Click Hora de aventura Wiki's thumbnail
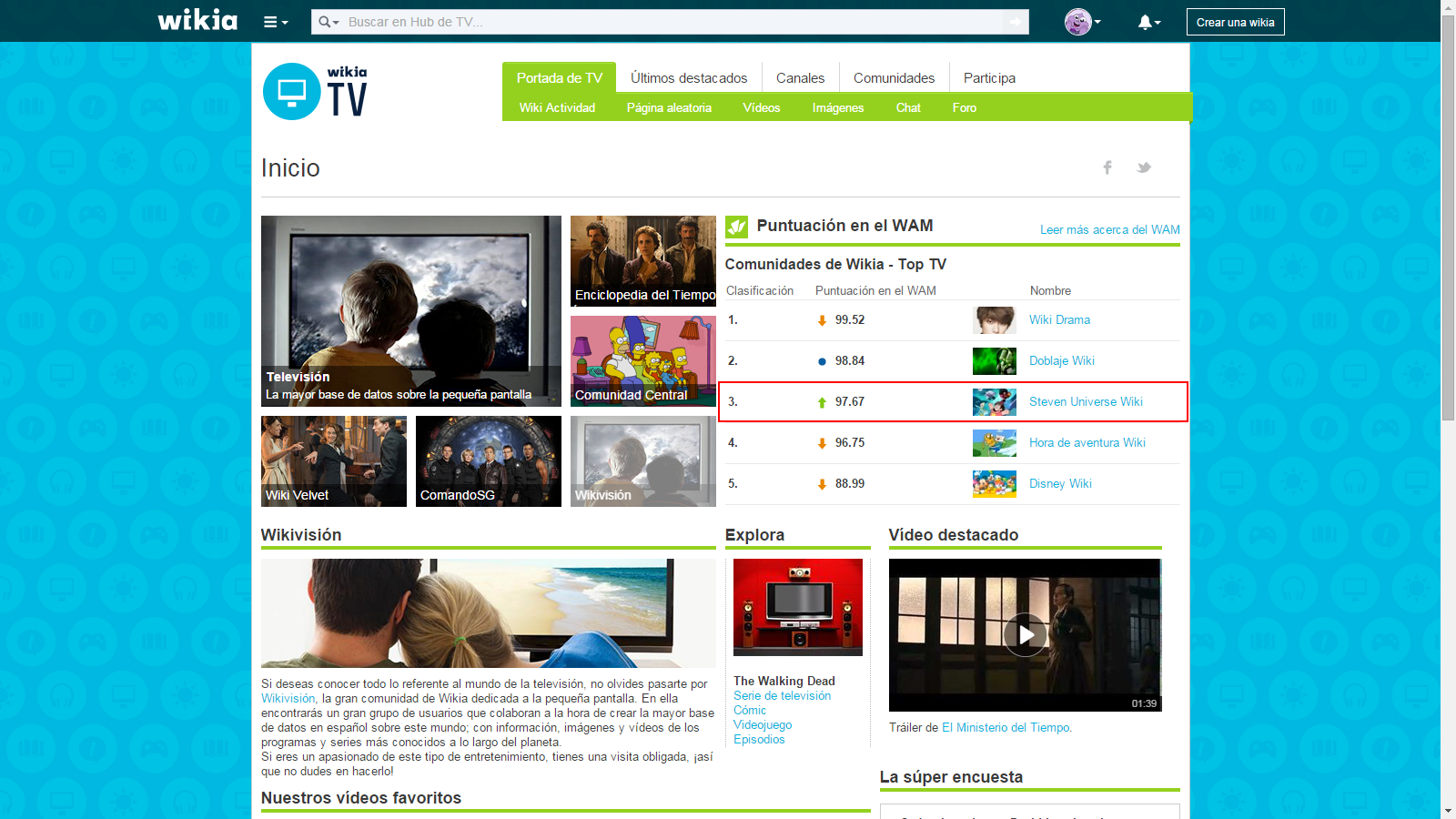1456x819 pixels. [x=995, y=443]
